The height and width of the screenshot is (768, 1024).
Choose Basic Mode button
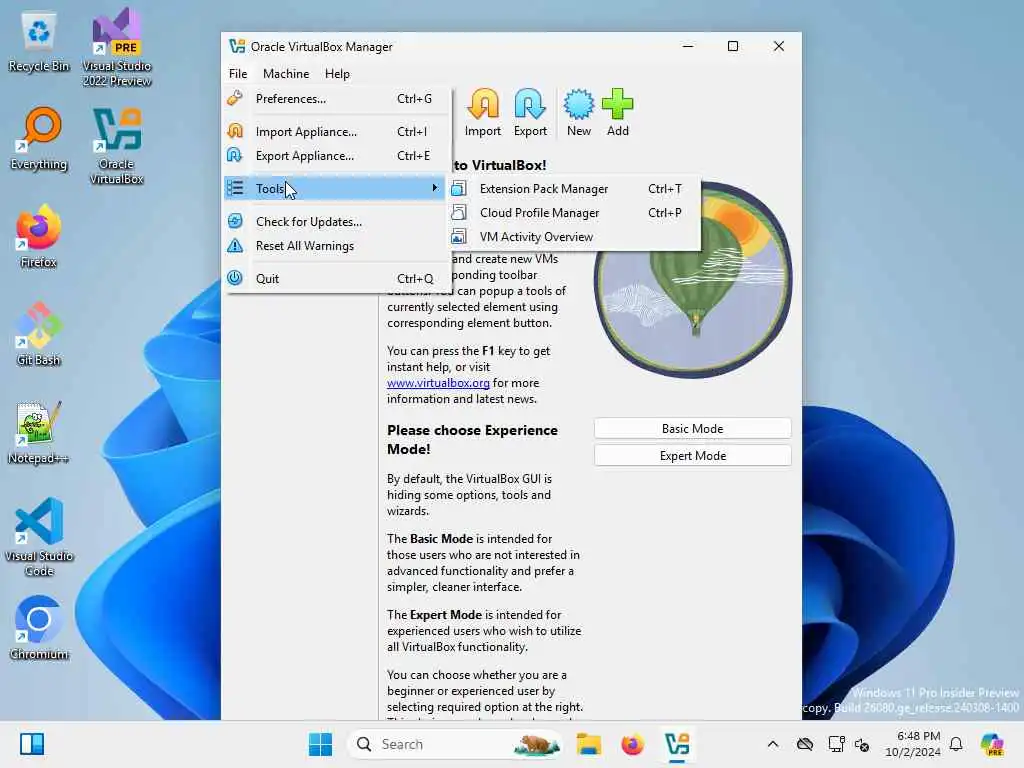pos(692,428)
